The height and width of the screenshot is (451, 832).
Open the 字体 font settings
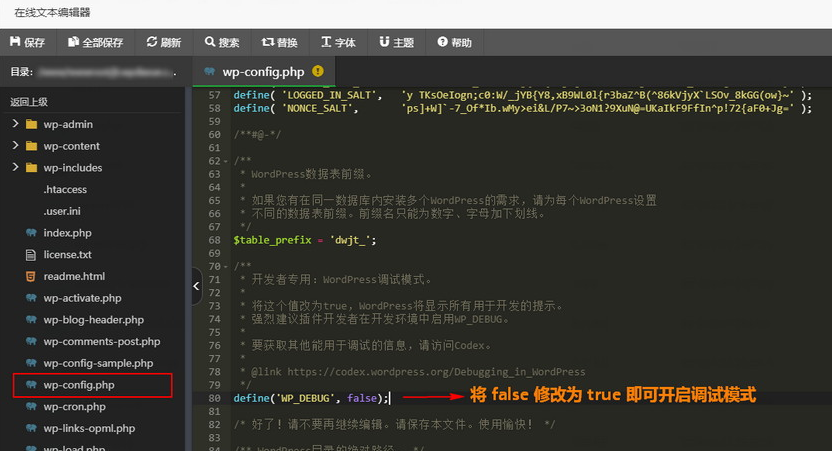[x=338, y=42]
